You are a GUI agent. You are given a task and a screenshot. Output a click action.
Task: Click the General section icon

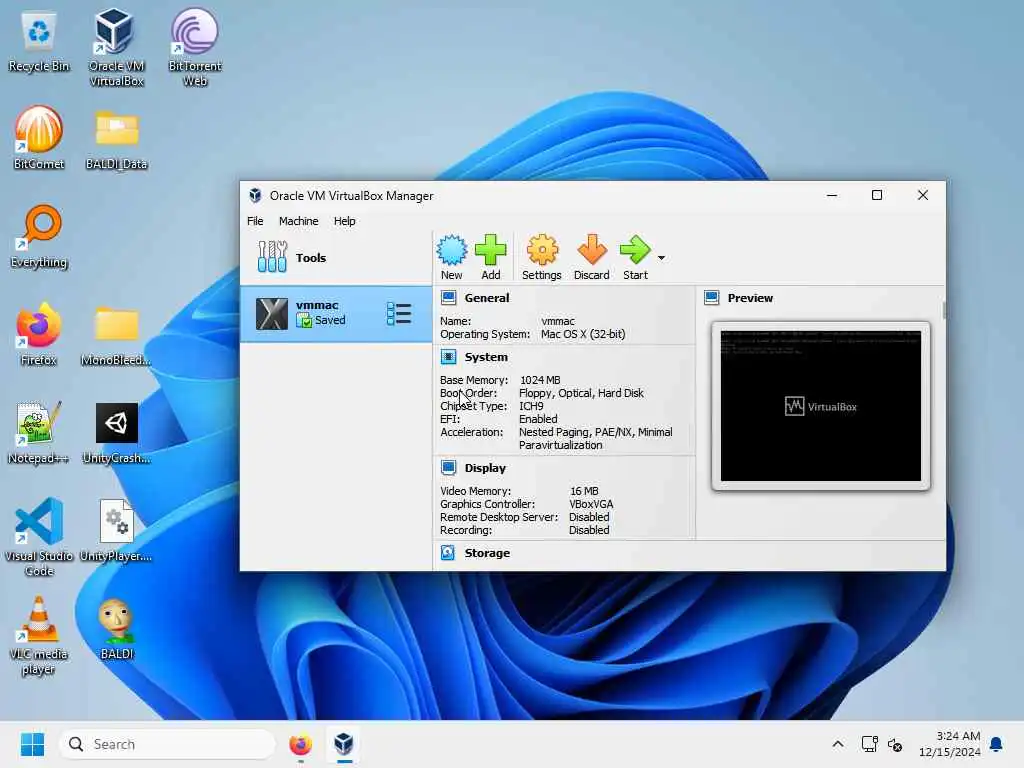[x=449, y=298]
